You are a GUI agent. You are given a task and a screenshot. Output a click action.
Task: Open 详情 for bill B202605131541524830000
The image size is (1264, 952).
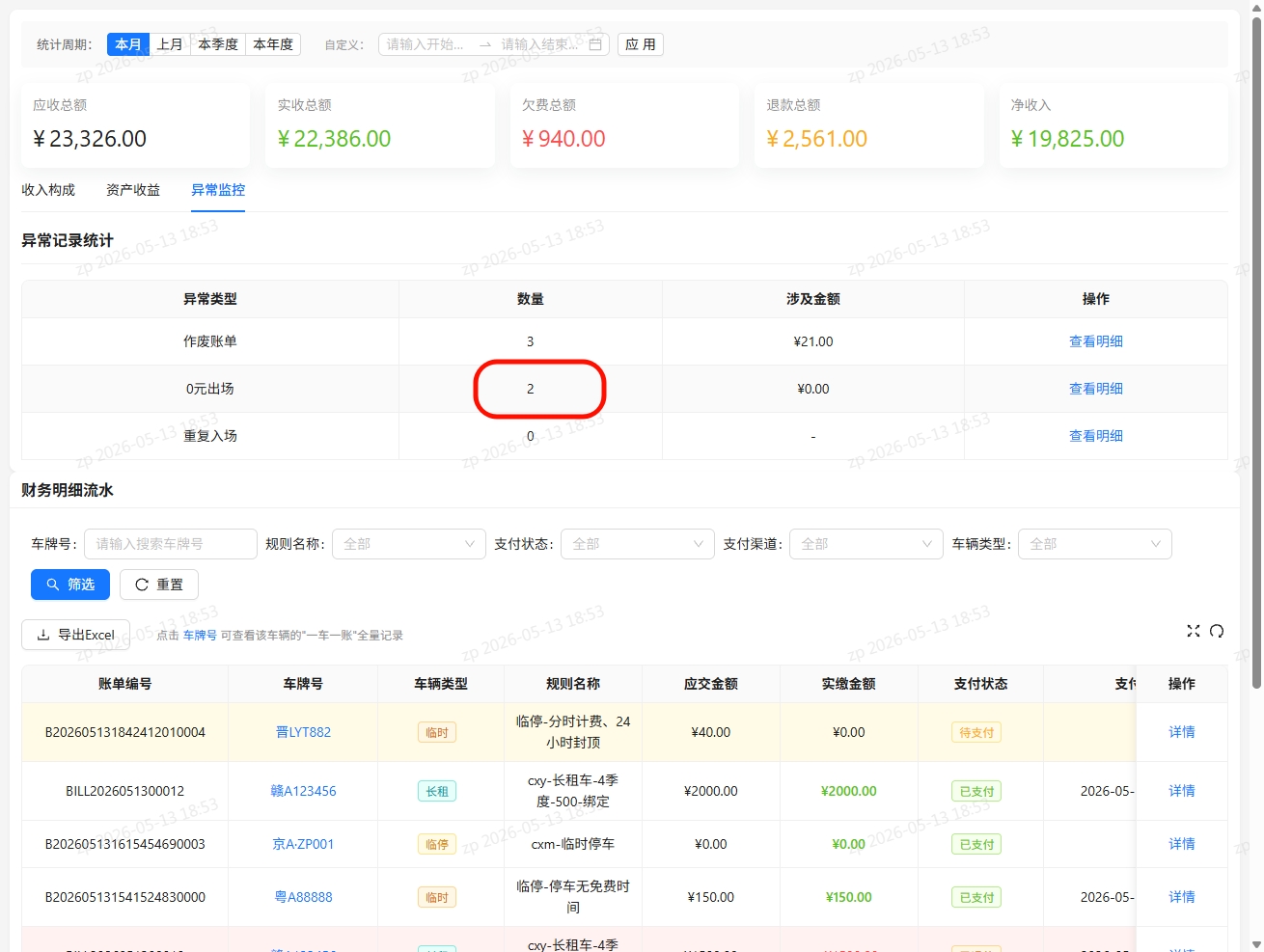(x=1182, y=897)
